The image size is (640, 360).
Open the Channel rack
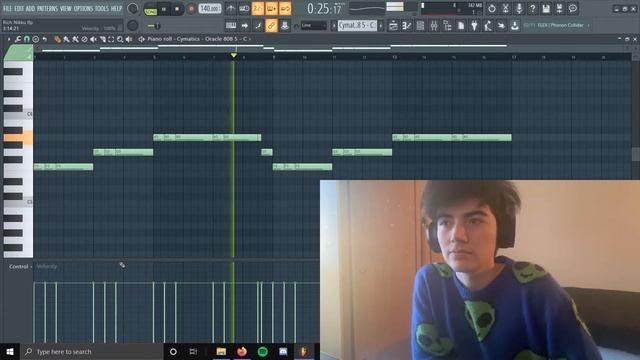pos(420,26)
